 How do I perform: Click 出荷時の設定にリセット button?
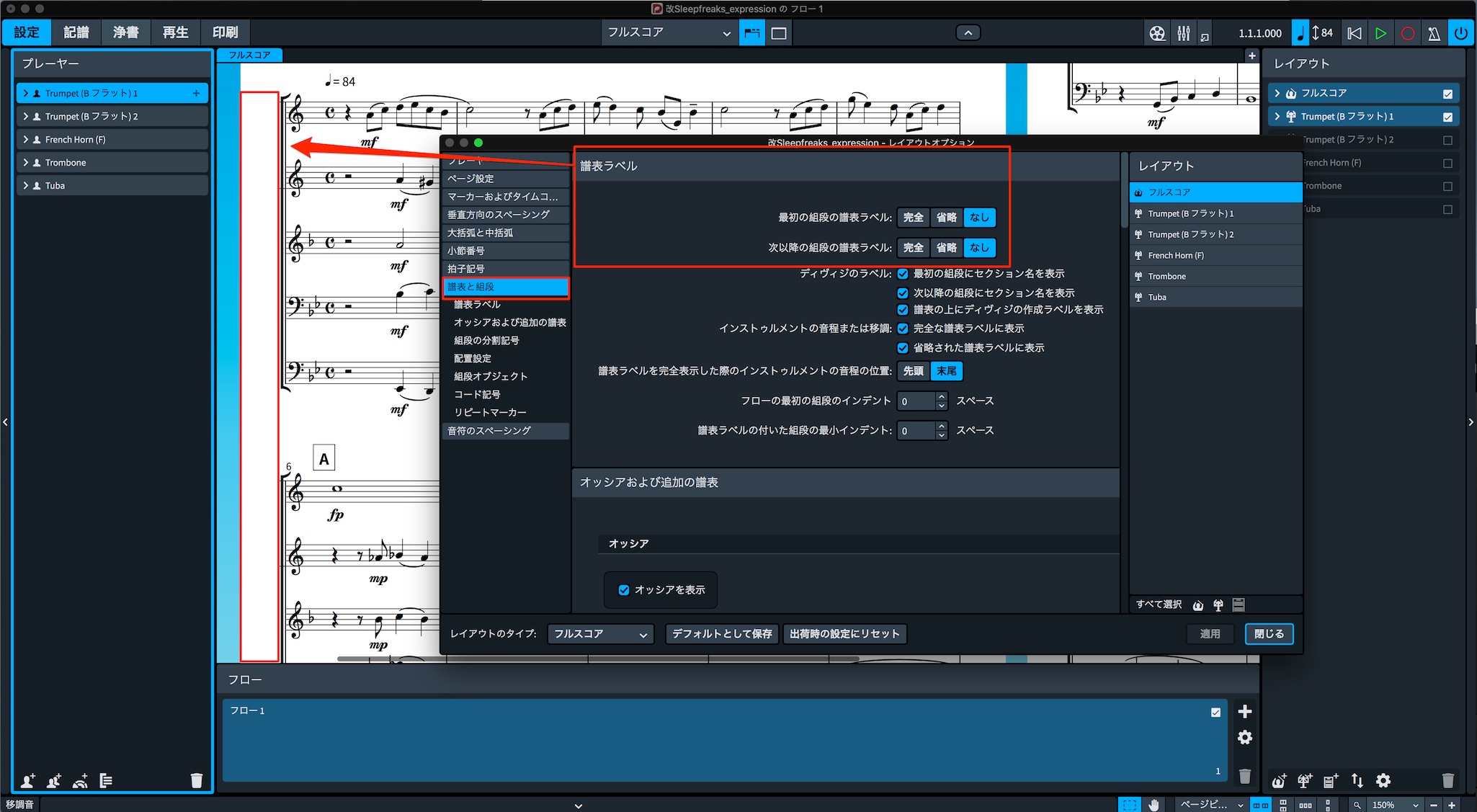844,634
